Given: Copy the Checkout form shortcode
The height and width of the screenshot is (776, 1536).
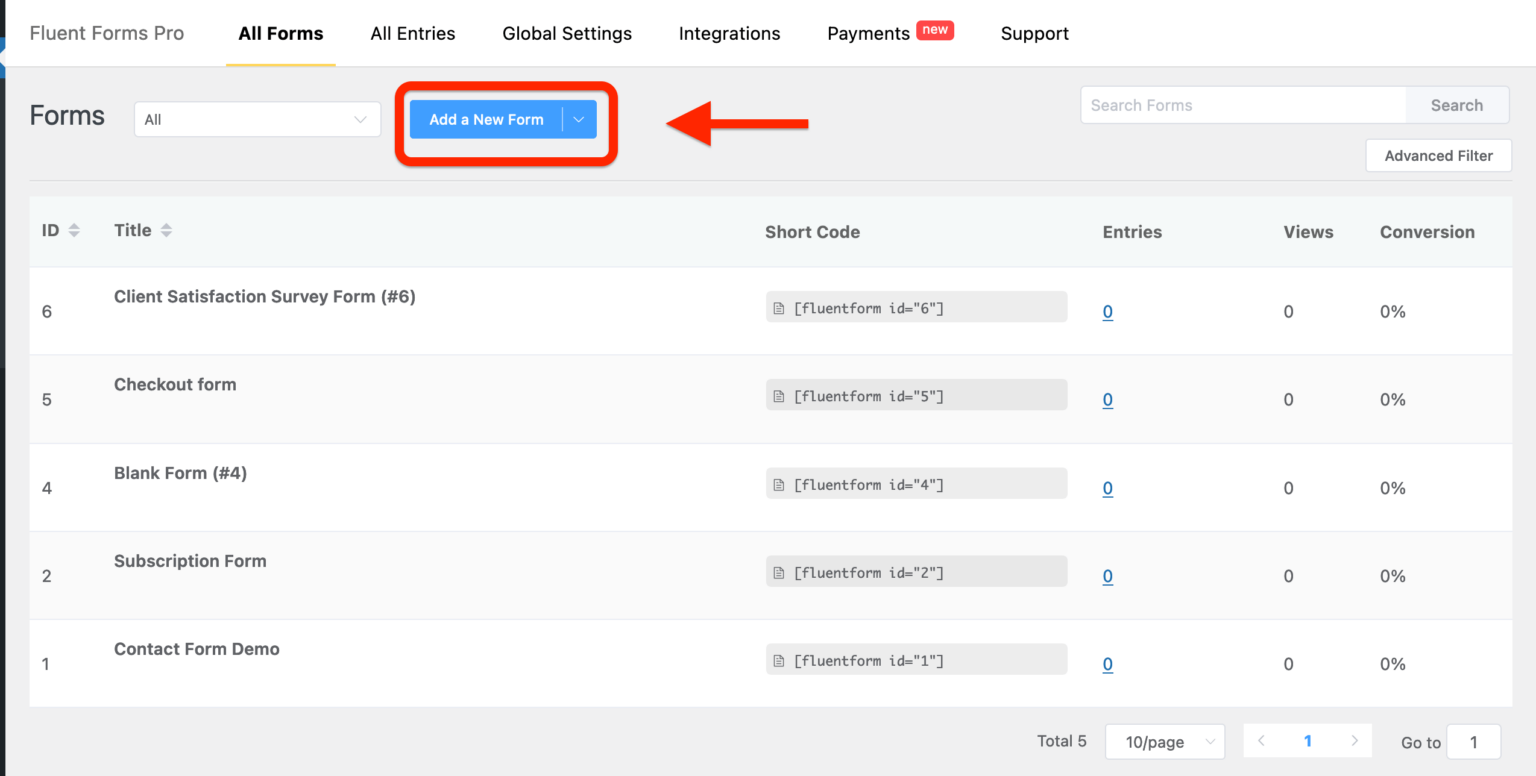Looking at the screenshot, I should [916, 394].
